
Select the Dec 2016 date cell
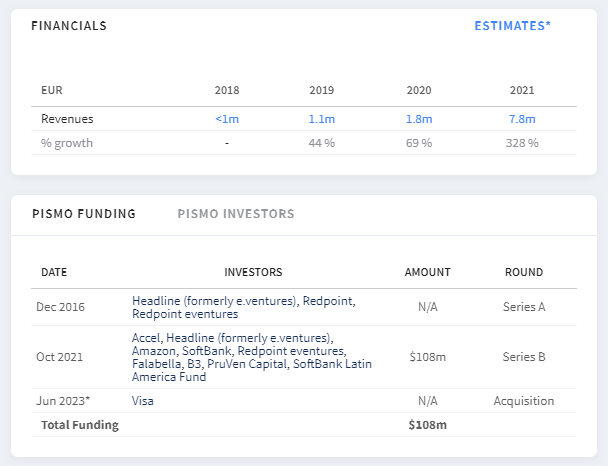pyautogui.click(x=60, y=307)
